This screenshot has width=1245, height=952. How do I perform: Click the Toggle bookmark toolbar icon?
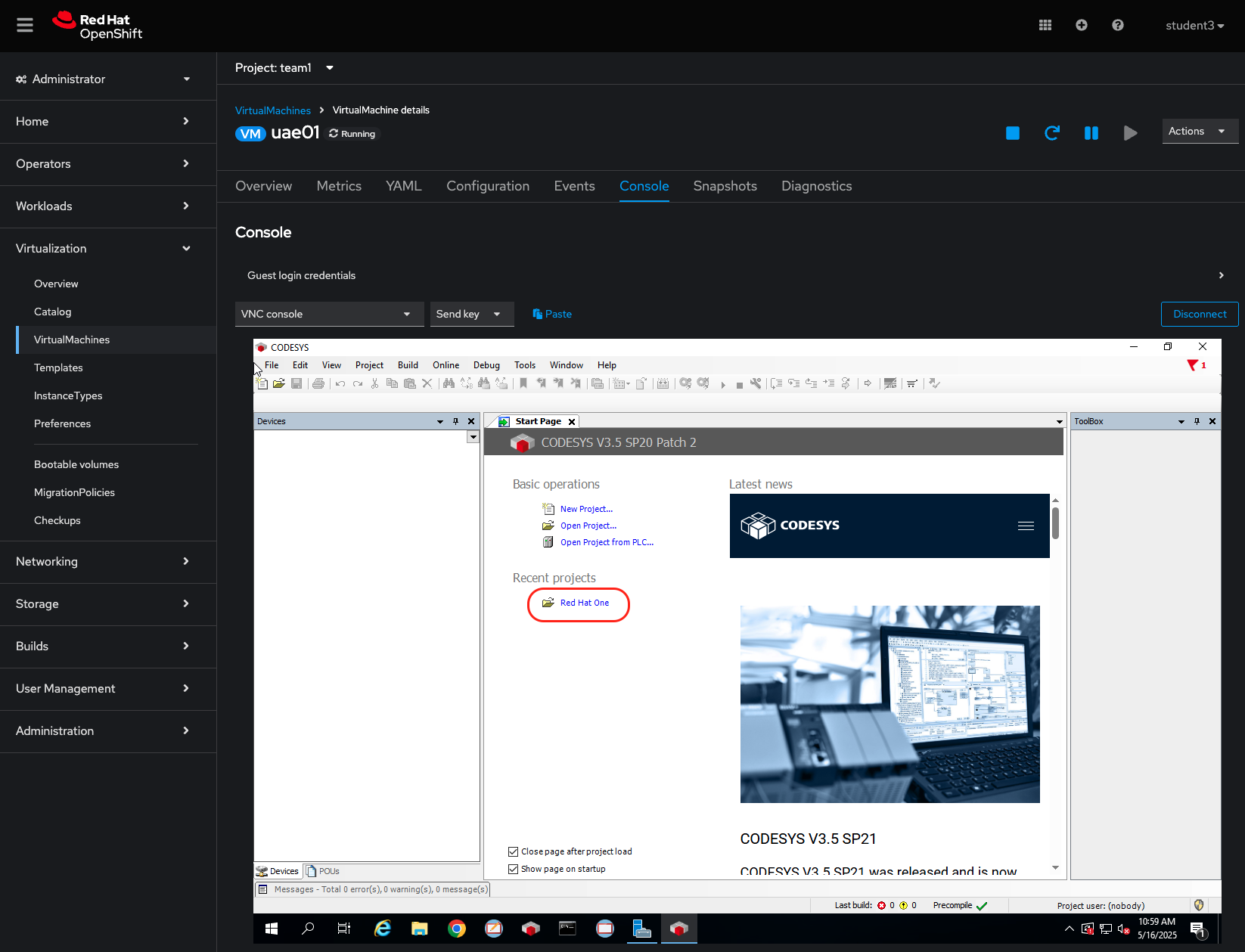click(x=523, y=383)
